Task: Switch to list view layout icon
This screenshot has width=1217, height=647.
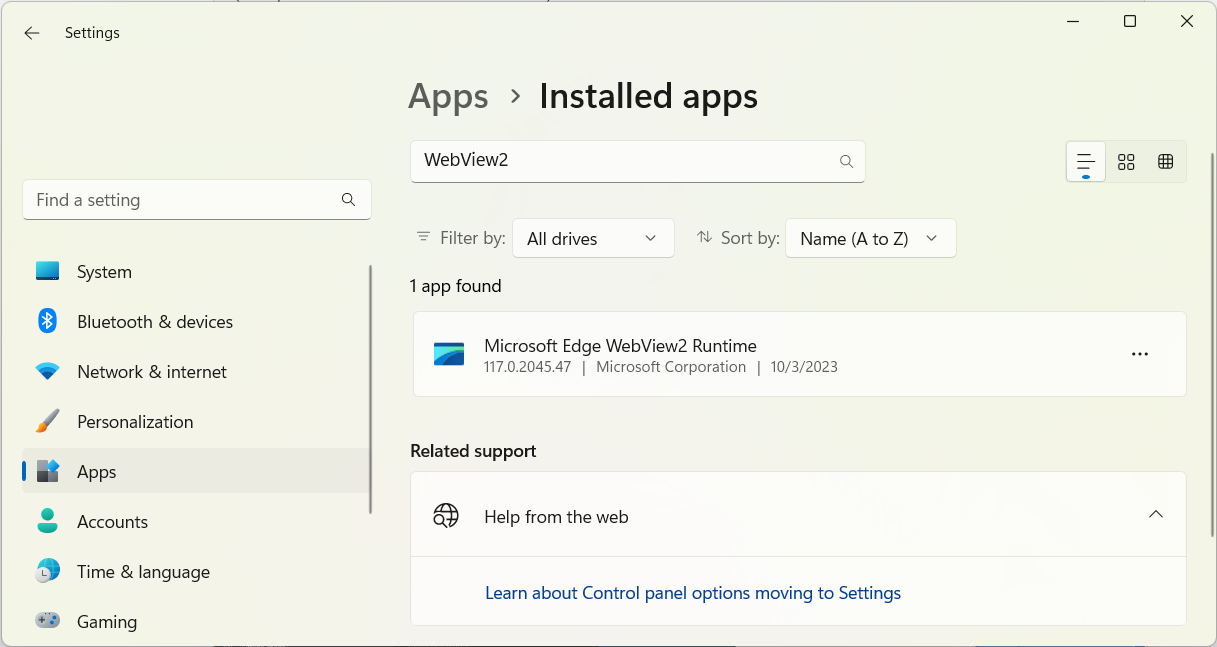Action: pos(1086,162)
